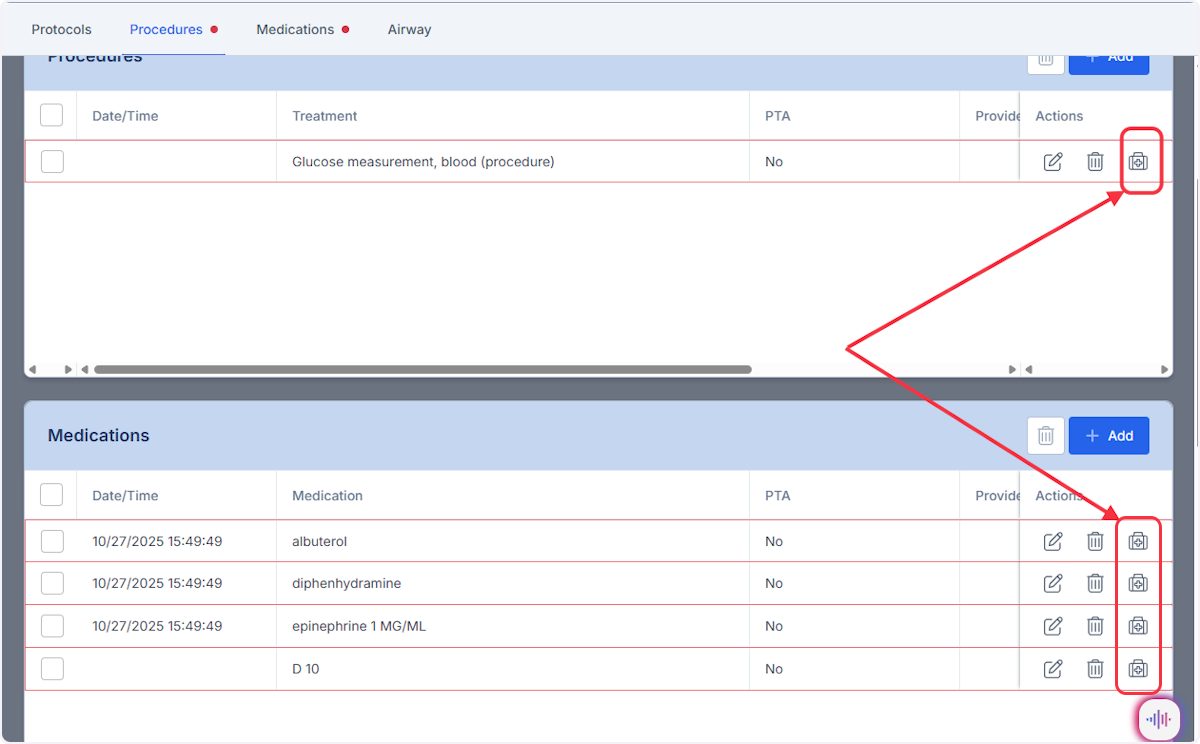Add a new procedure with the top Add button
This screenshot has width=1200, height=744.
(1109, 62)
